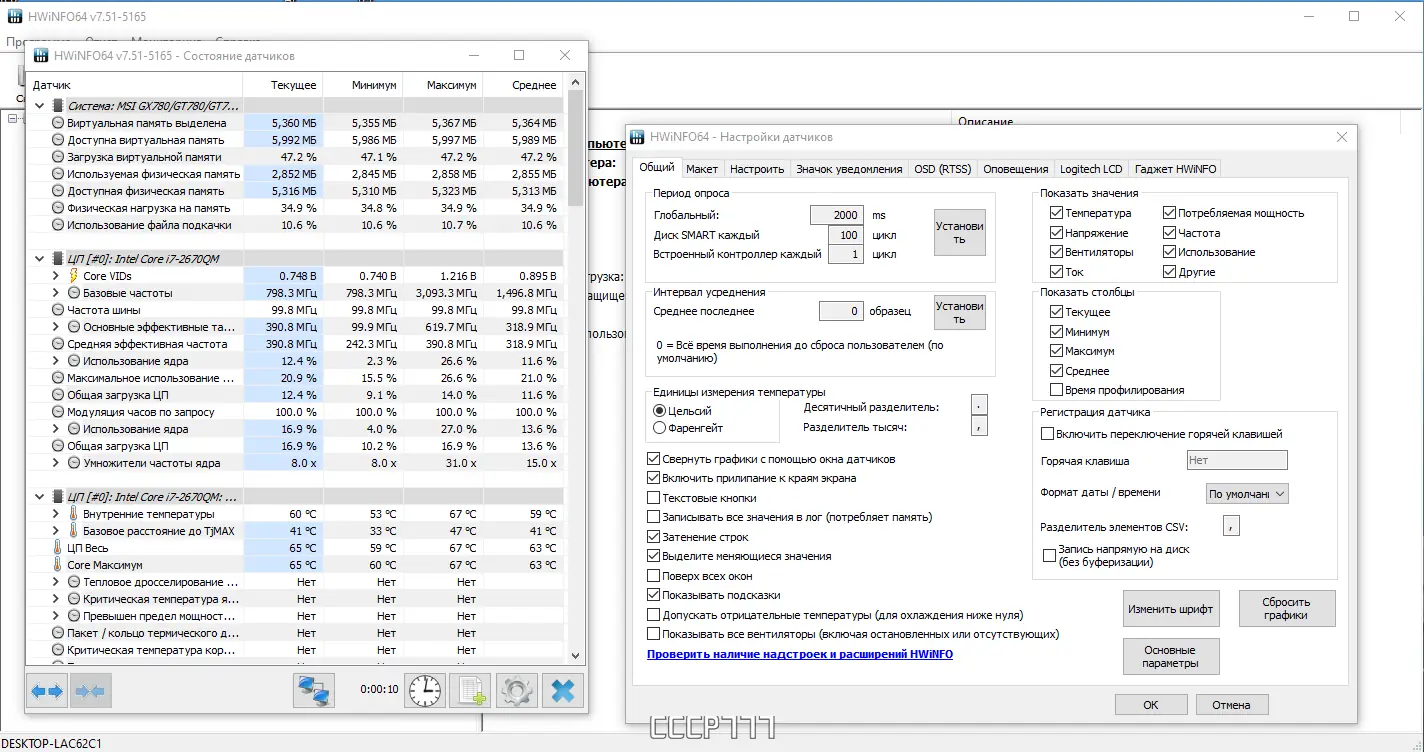Toggle the Вентиляторы checkbox
This screenshot has width=1424, height=752.
click(x=1057, y=252)
